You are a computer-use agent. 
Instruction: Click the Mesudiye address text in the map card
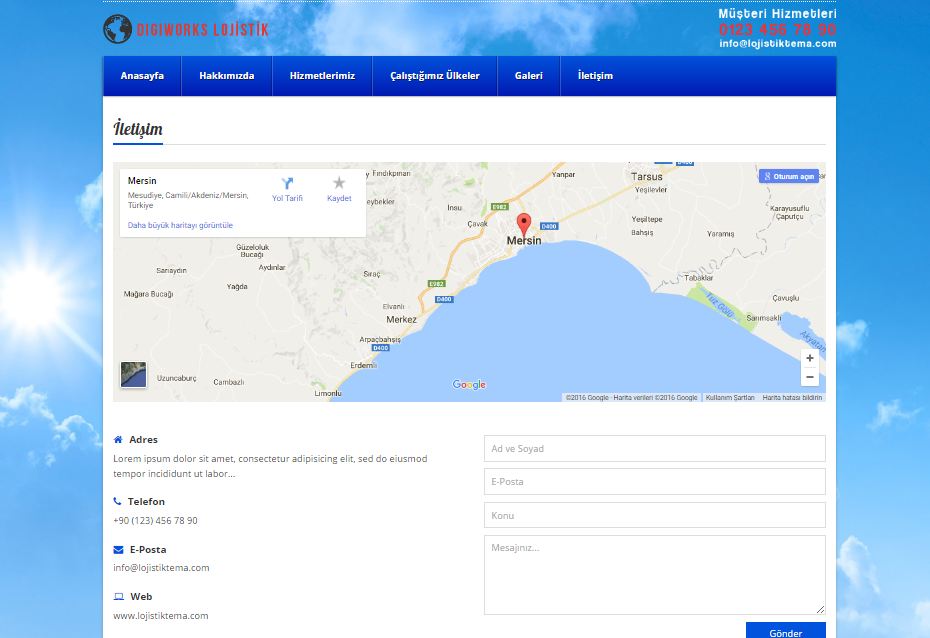tap(188, 200)
